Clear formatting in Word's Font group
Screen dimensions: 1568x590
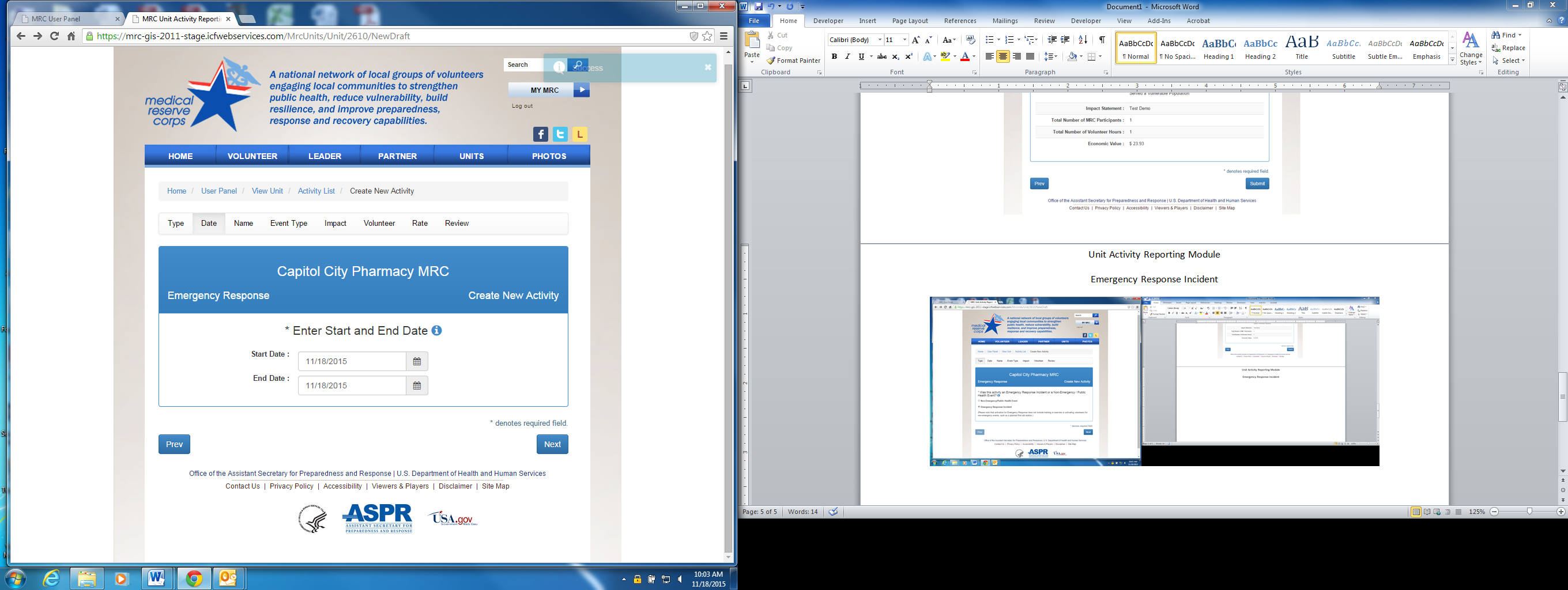click(x=970, y=40)
